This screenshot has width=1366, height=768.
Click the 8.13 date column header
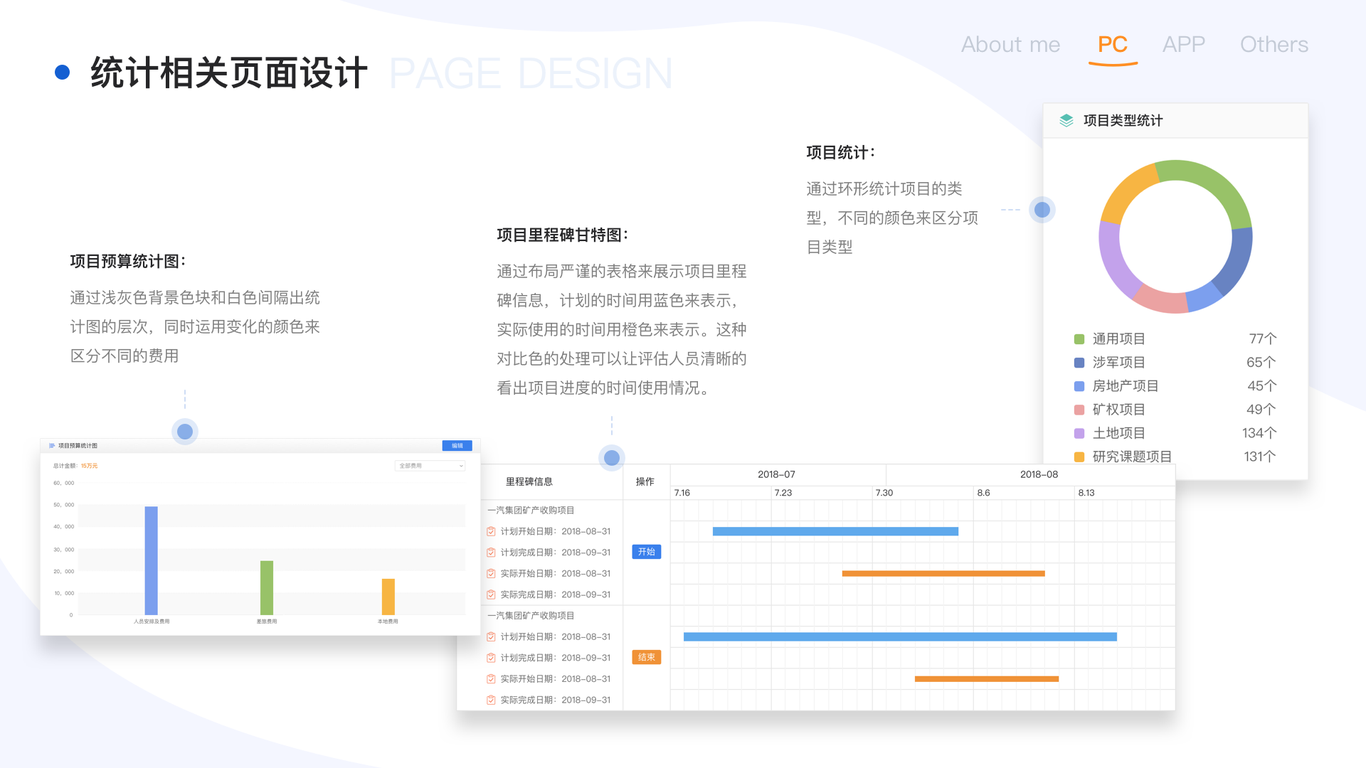pos(1086,493)
